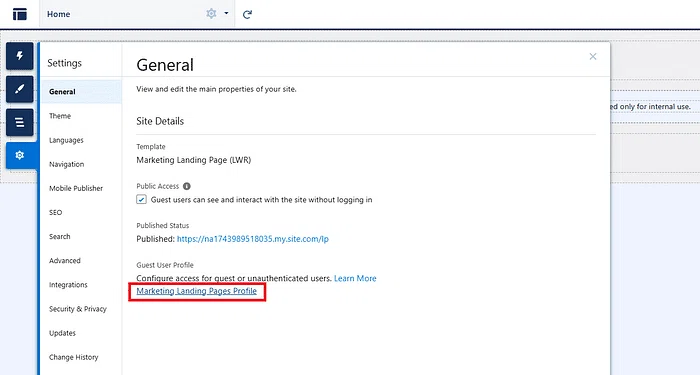Open the Updates settings tab

pos(81,333)
